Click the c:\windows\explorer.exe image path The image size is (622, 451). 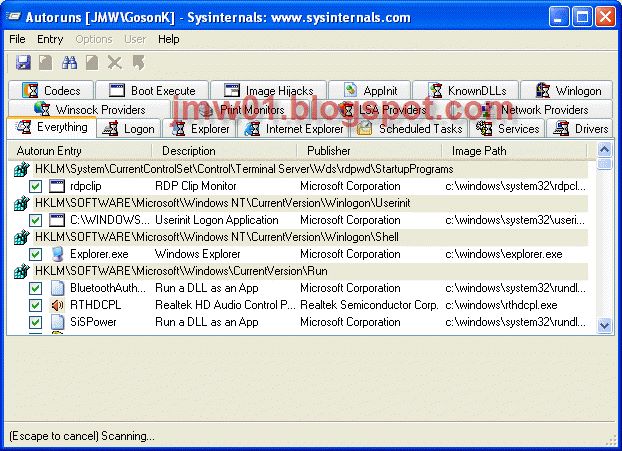pos(504,254)
